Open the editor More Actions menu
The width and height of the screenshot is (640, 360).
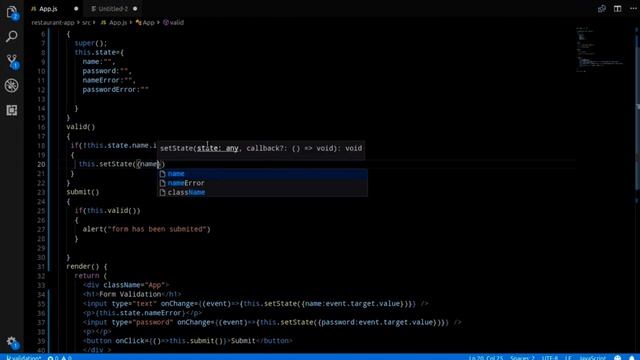tap(633, 9)
